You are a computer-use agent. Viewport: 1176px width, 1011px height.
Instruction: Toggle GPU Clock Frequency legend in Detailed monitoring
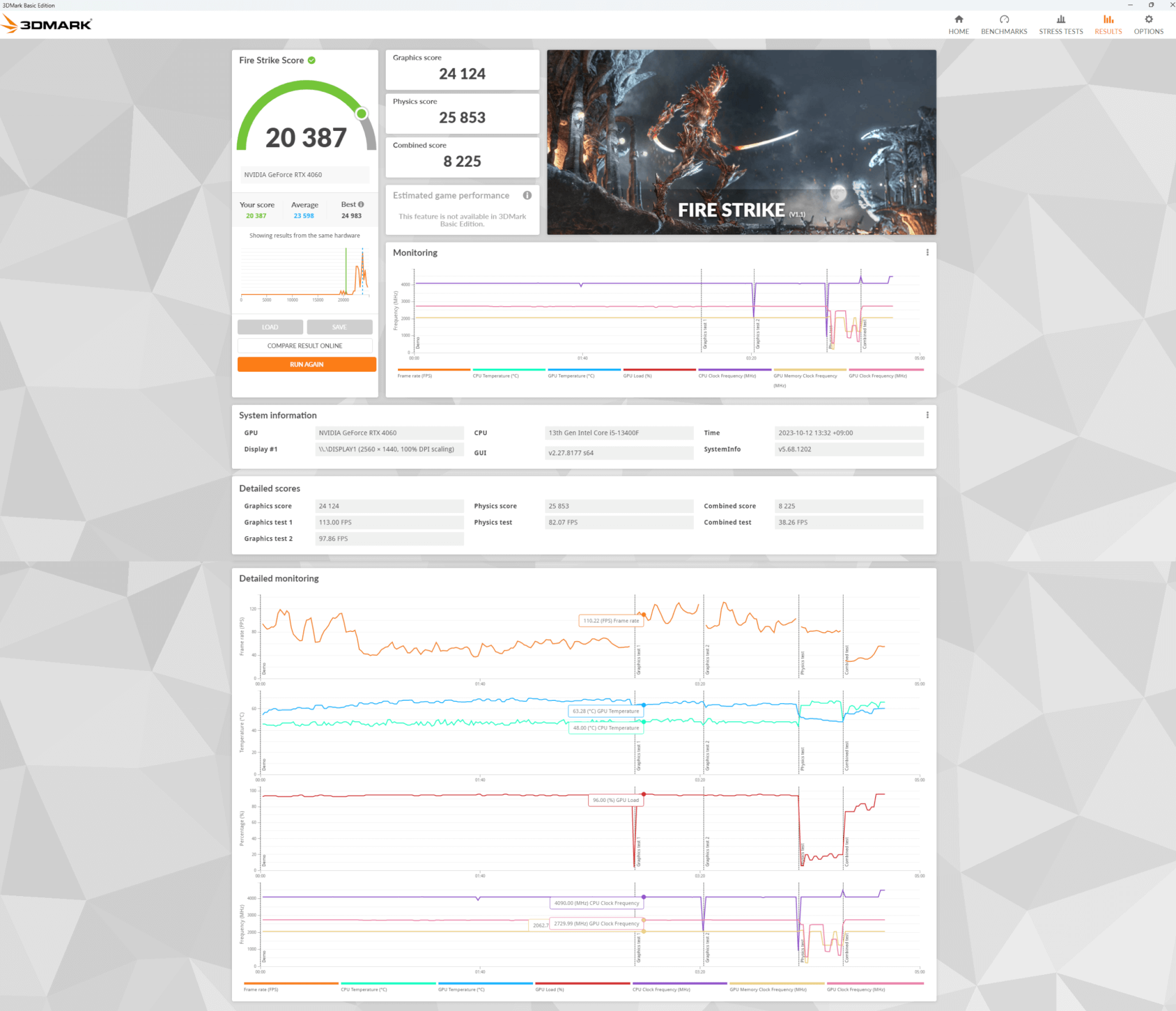(x=875, y=987)
